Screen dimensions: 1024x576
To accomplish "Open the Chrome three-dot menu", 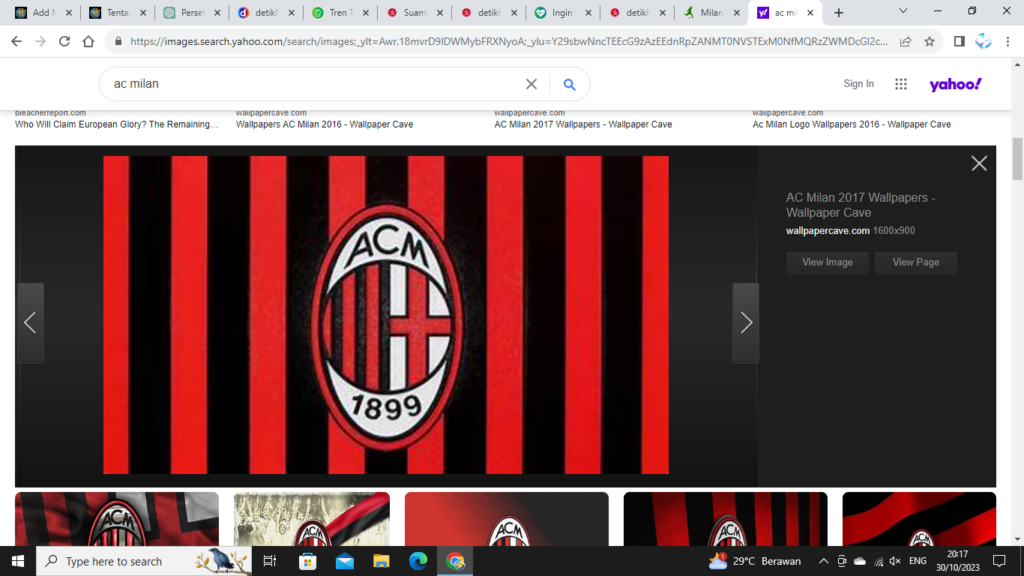I will click(x=1008, y=41).
